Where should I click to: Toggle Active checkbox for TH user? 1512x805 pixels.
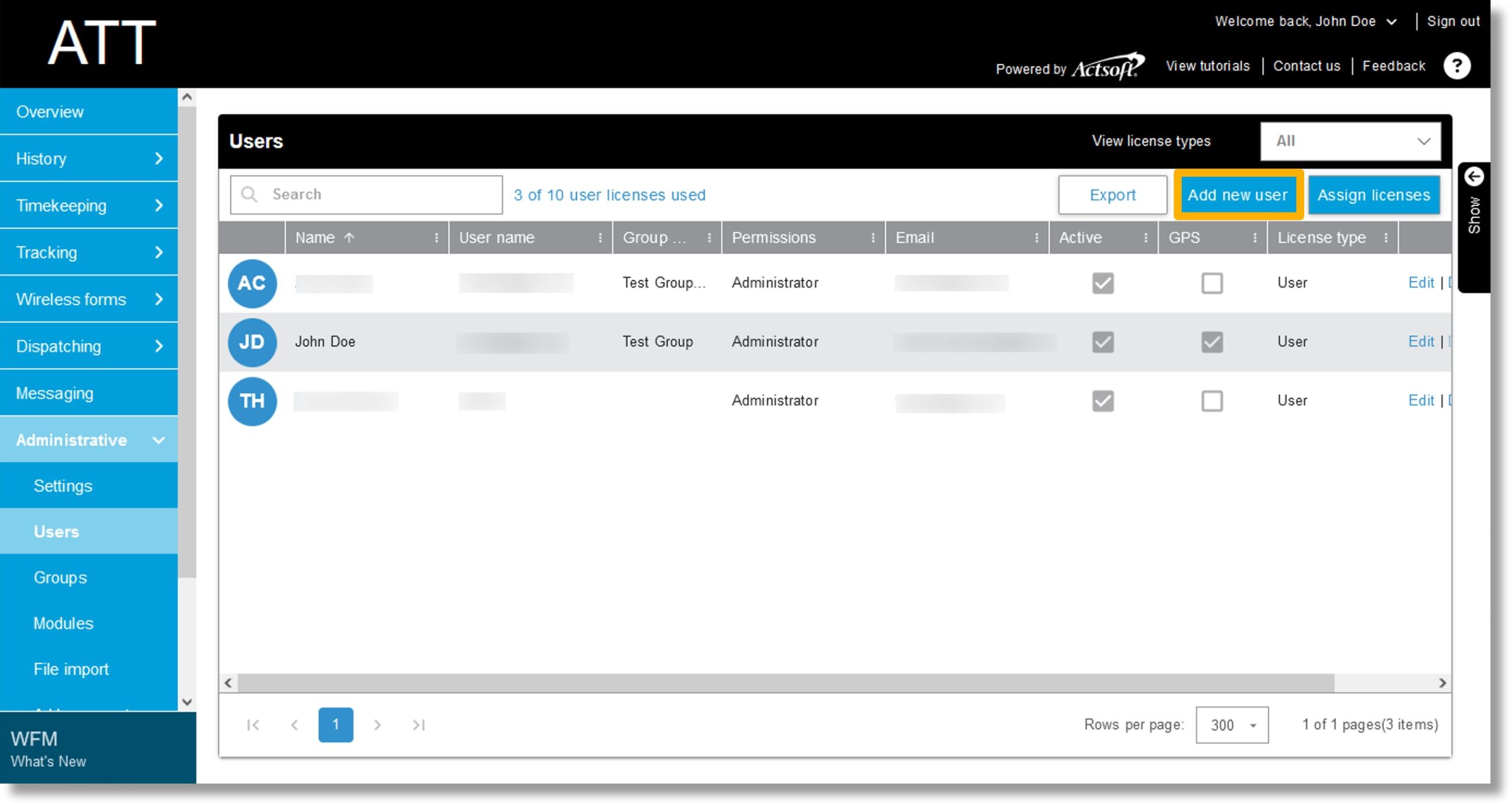coord(1101,399)
